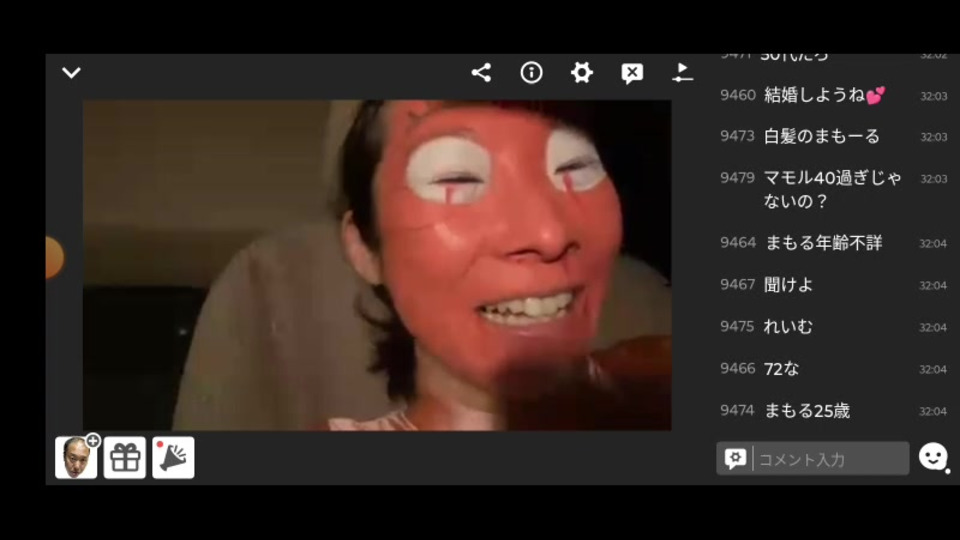Select the comment 結婚しようね

825,95
